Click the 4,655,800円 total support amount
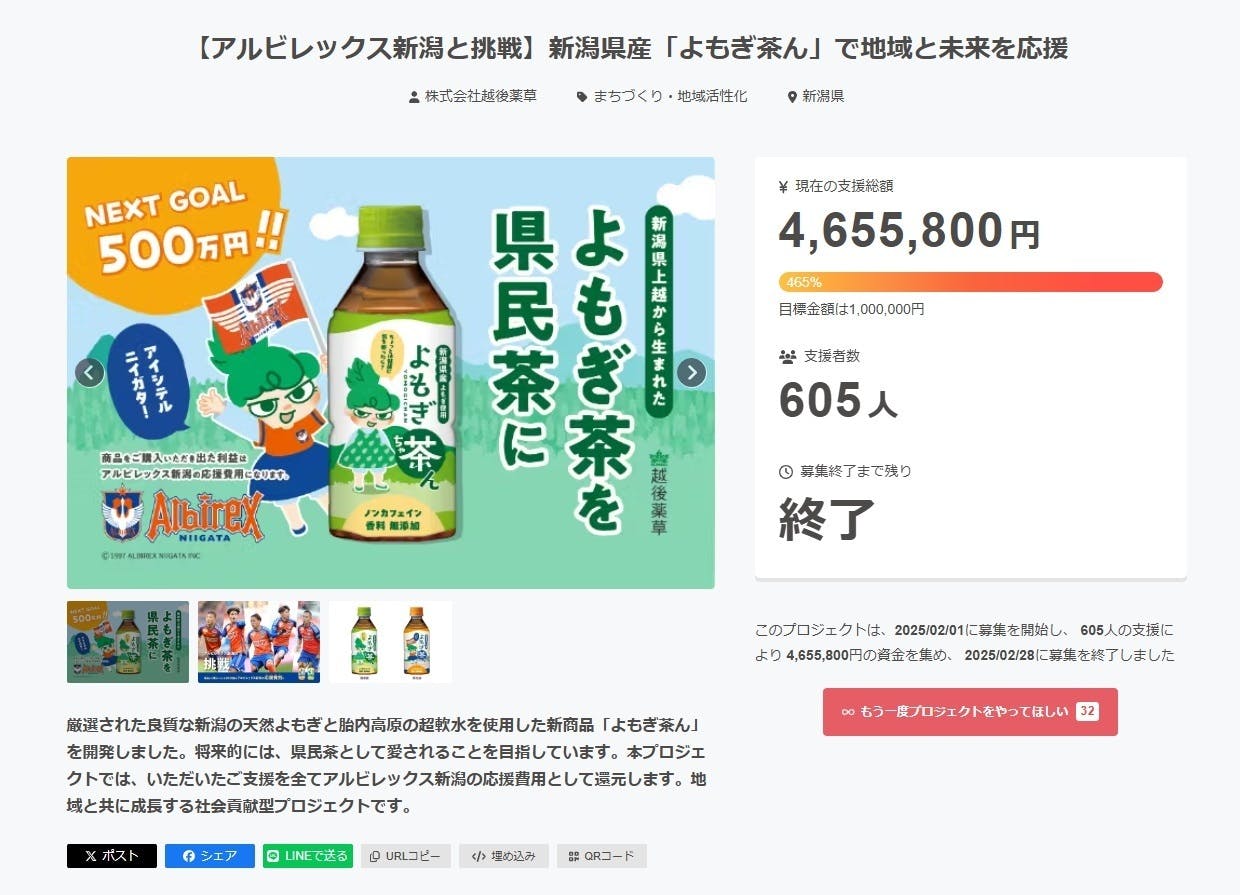 pos(908,231)
